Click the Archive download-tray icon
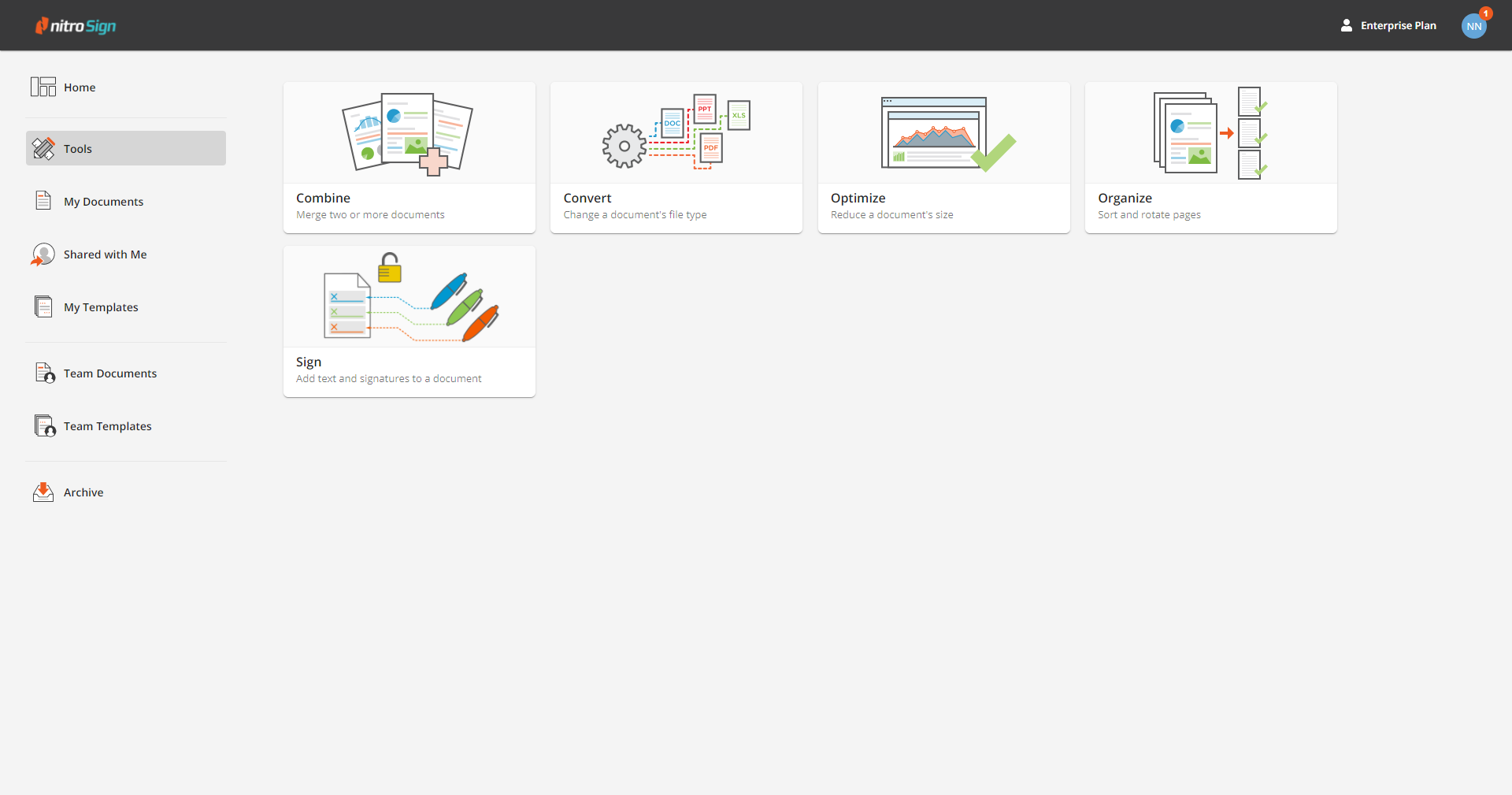This screenshot has height=795, width=1512. 43,492
